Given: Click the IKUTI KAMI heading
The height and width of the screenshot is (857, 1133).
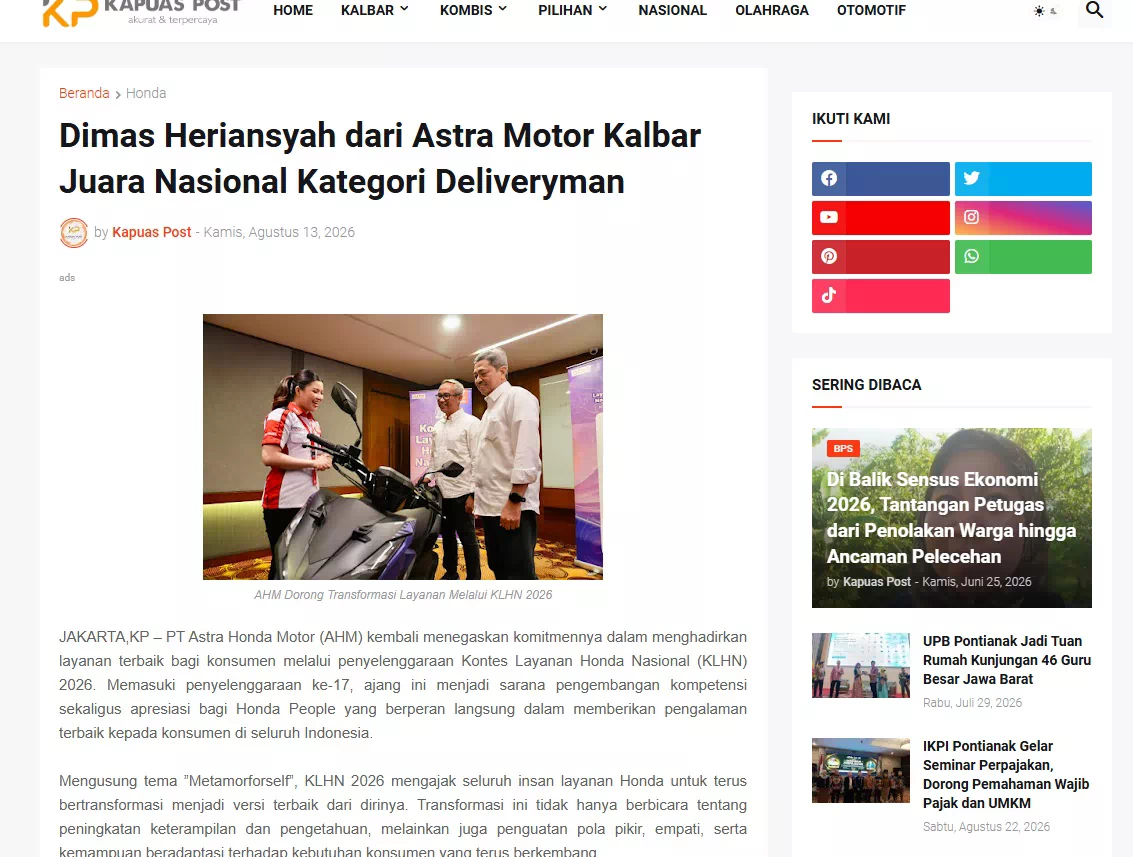Looking at the screenshot, I should 850,119.
